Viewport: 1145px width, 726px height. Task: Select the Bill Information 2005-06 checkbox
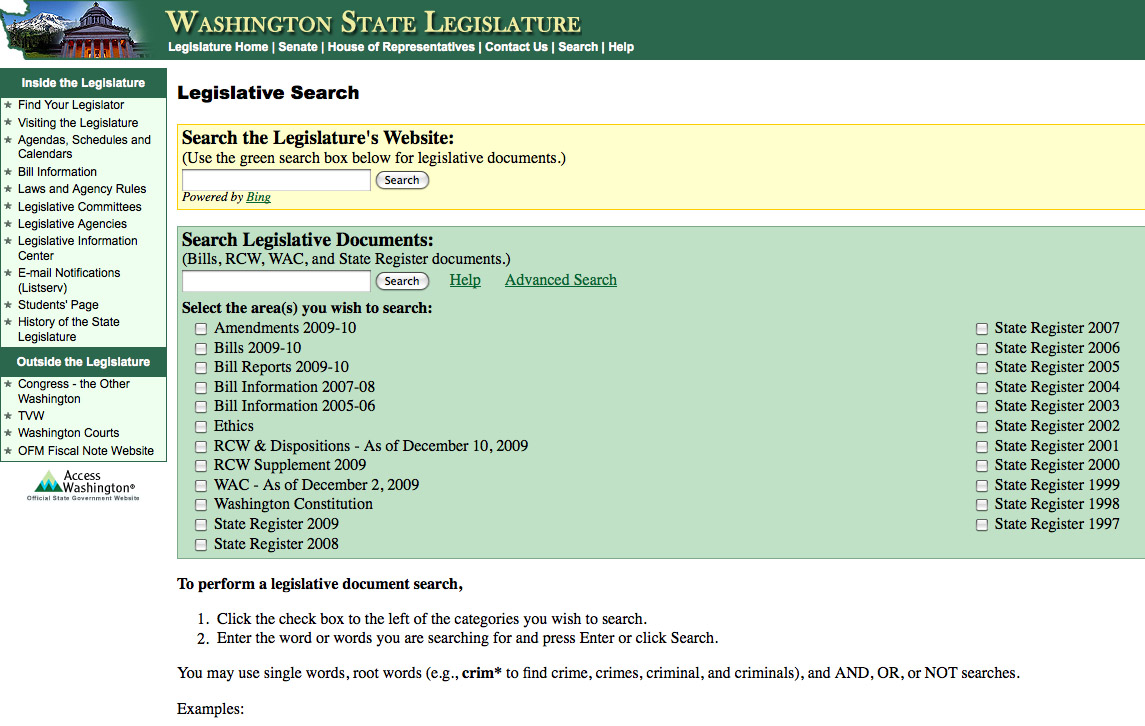coord(201,407)
